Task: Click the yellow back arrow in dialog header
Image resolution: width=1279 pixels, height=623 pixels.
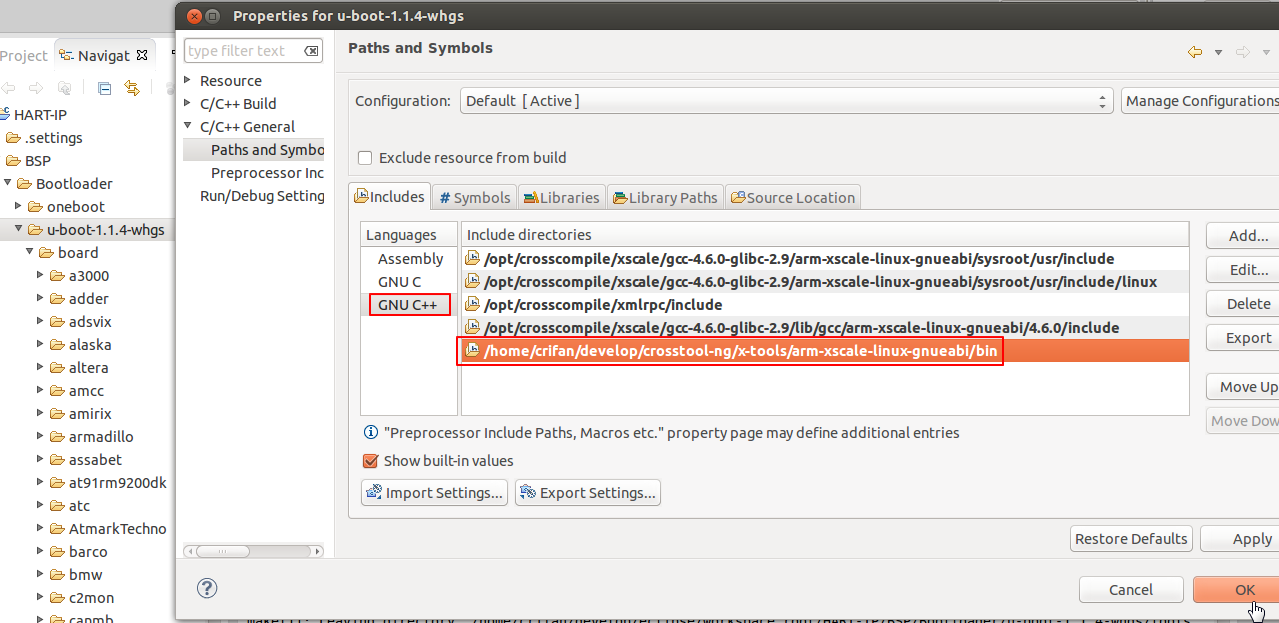Action: pyautogui.click(x=1194, y=52)
